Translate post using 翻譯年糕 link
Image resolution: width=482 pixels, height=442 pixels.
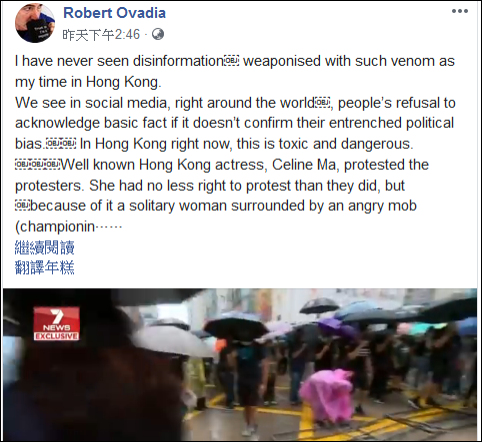point(45,267)
